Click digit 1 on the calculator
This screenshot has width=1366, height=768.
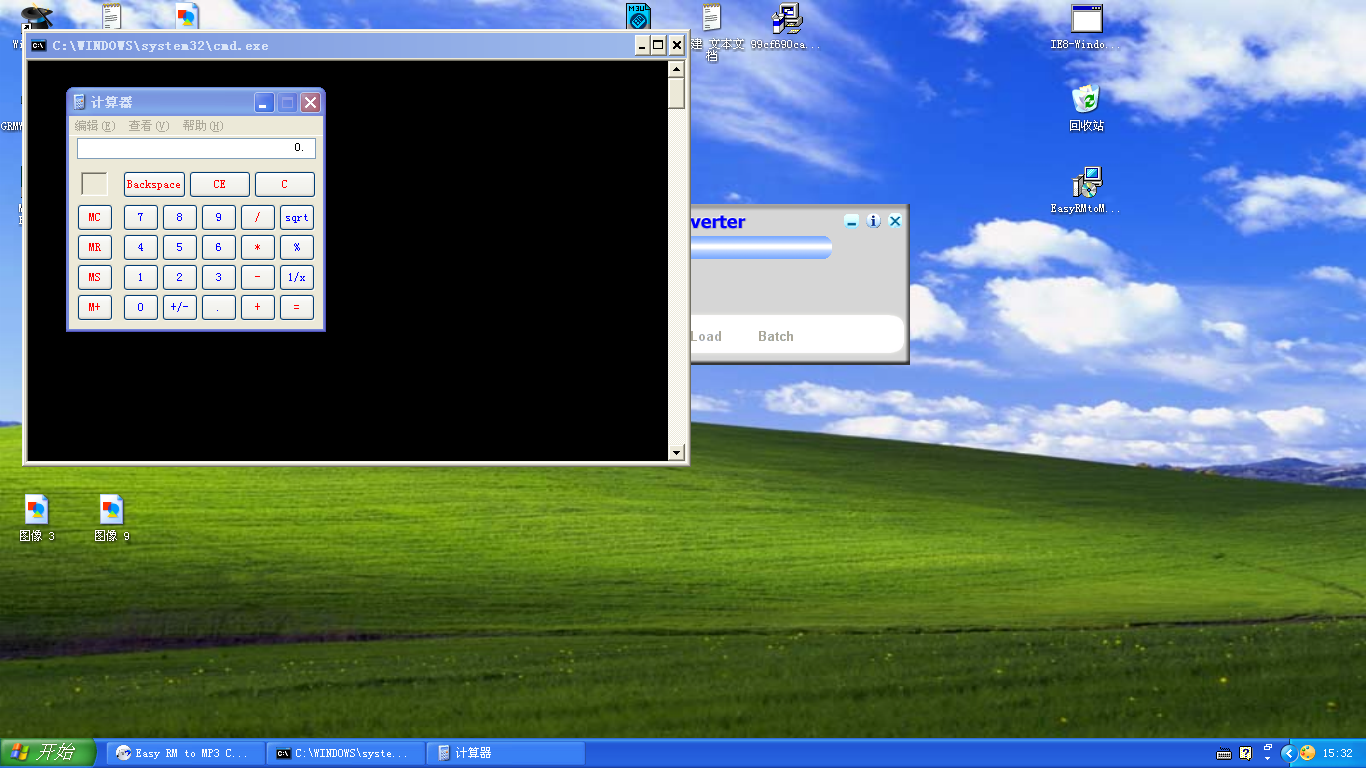point(141,277)
